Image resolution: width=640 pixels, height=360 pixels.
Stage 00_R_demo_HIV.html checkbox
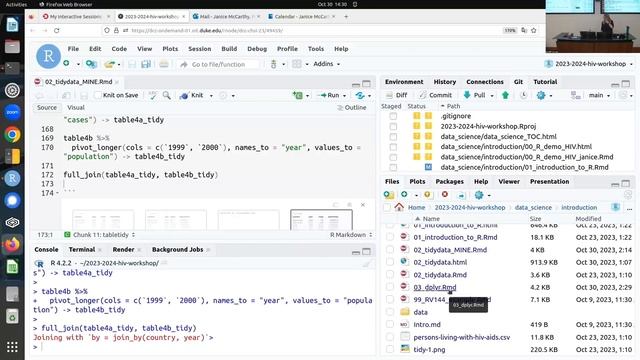(393, 147)
